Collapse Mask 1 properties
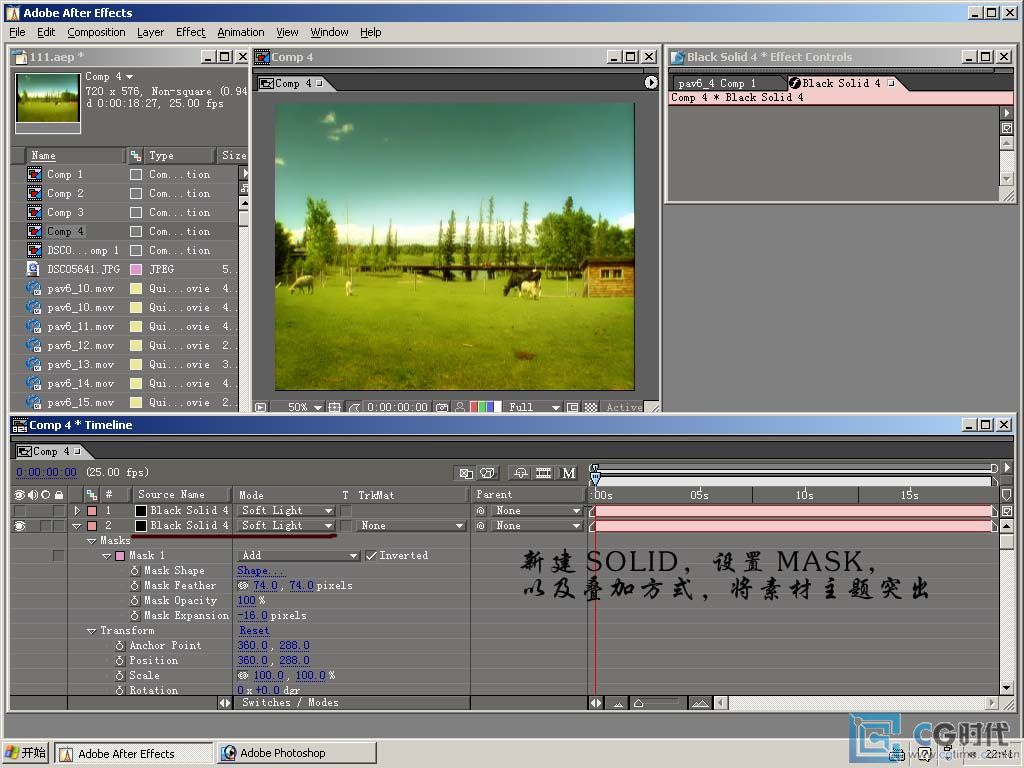 106,556
